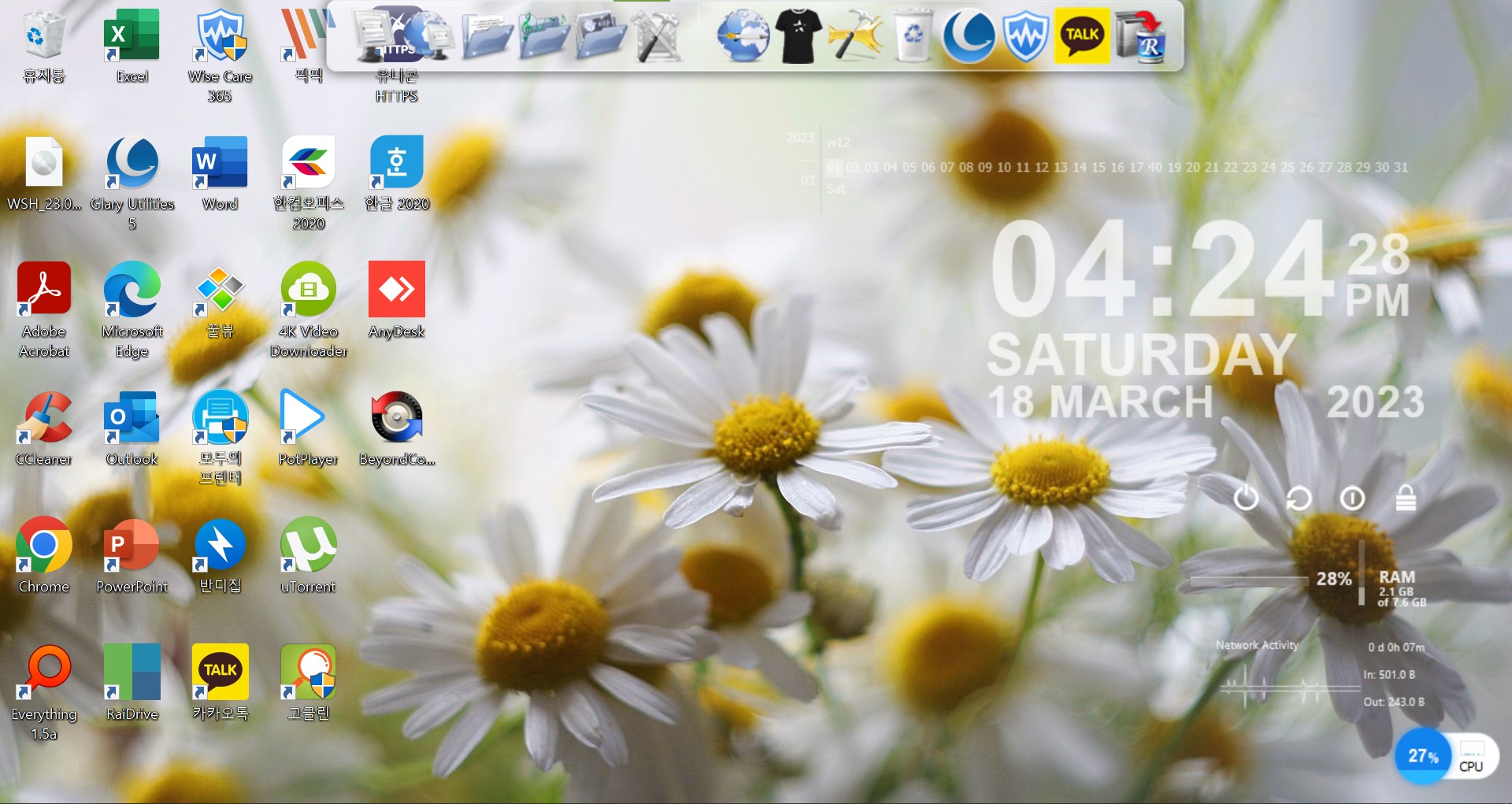Screen dimensions: 1512x804
Task: Open the 고클린 desktop shortcut
Action: pyautogui.click(x=309, y=684)
